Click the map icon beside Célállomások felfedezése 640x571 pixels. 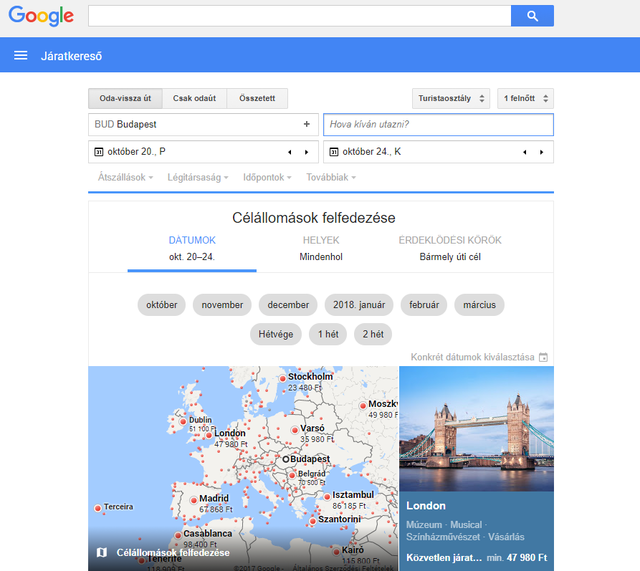click(x=102, y=552)
